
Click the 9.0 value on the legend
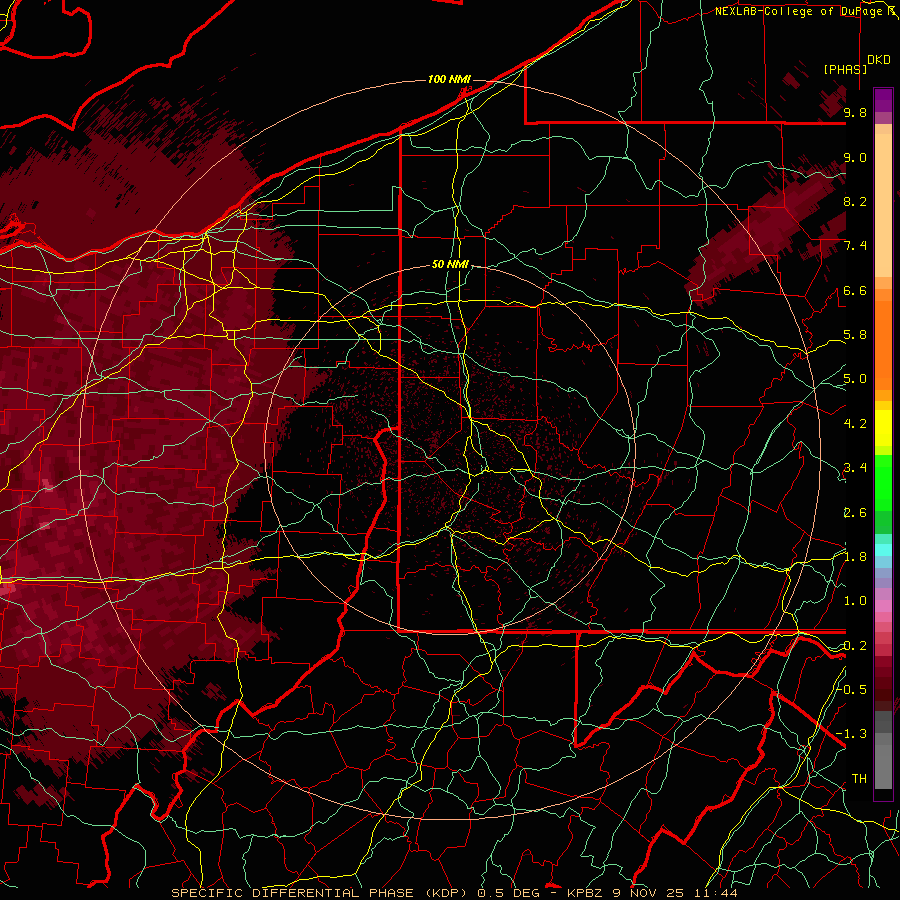click(855, 157)
